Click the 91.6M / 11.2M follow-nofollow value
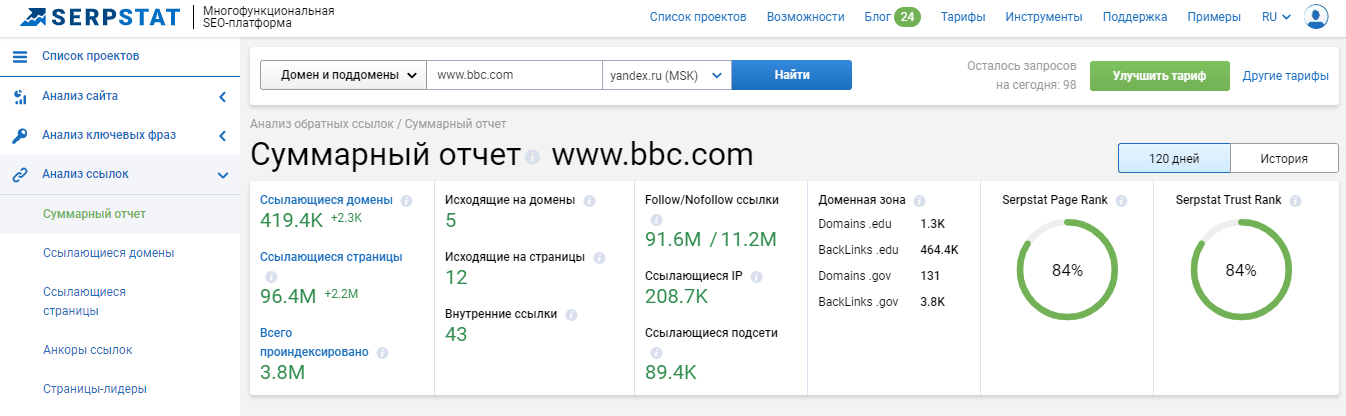 click(711, 239)
